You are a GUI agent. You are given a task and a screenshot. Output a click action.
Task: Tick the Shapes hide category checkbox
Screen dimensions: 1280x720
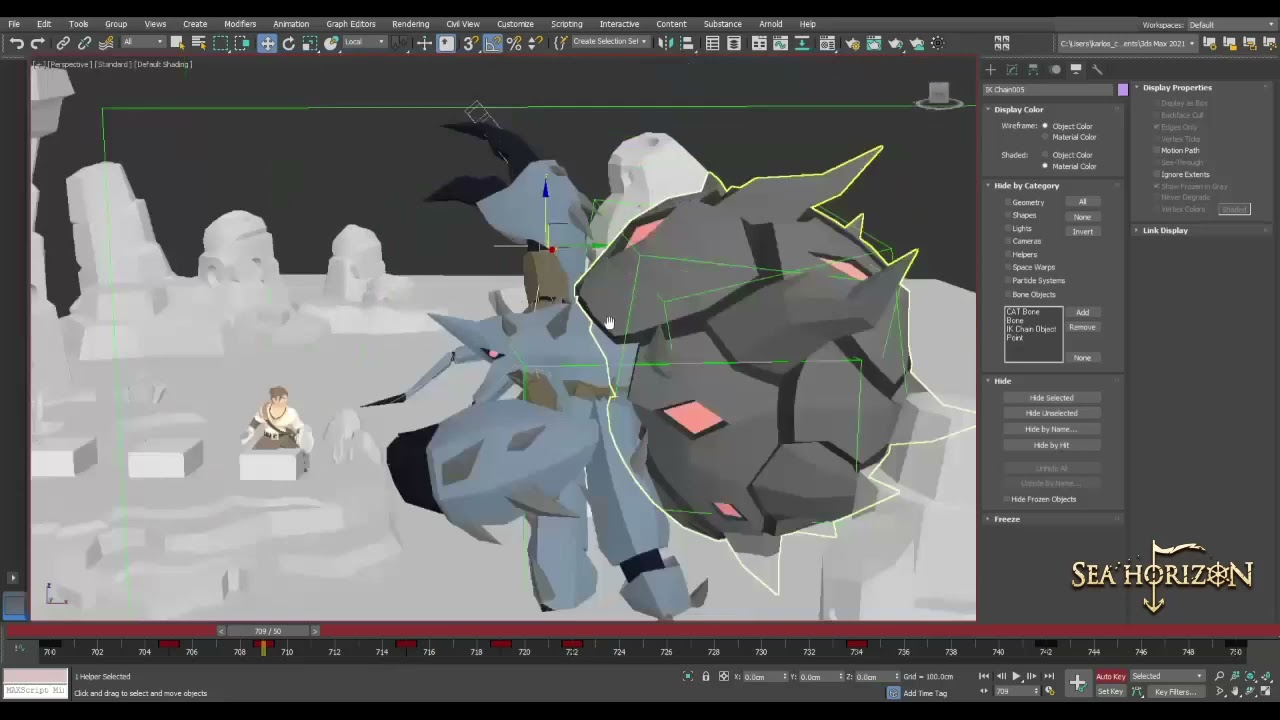click(1007, 215)
